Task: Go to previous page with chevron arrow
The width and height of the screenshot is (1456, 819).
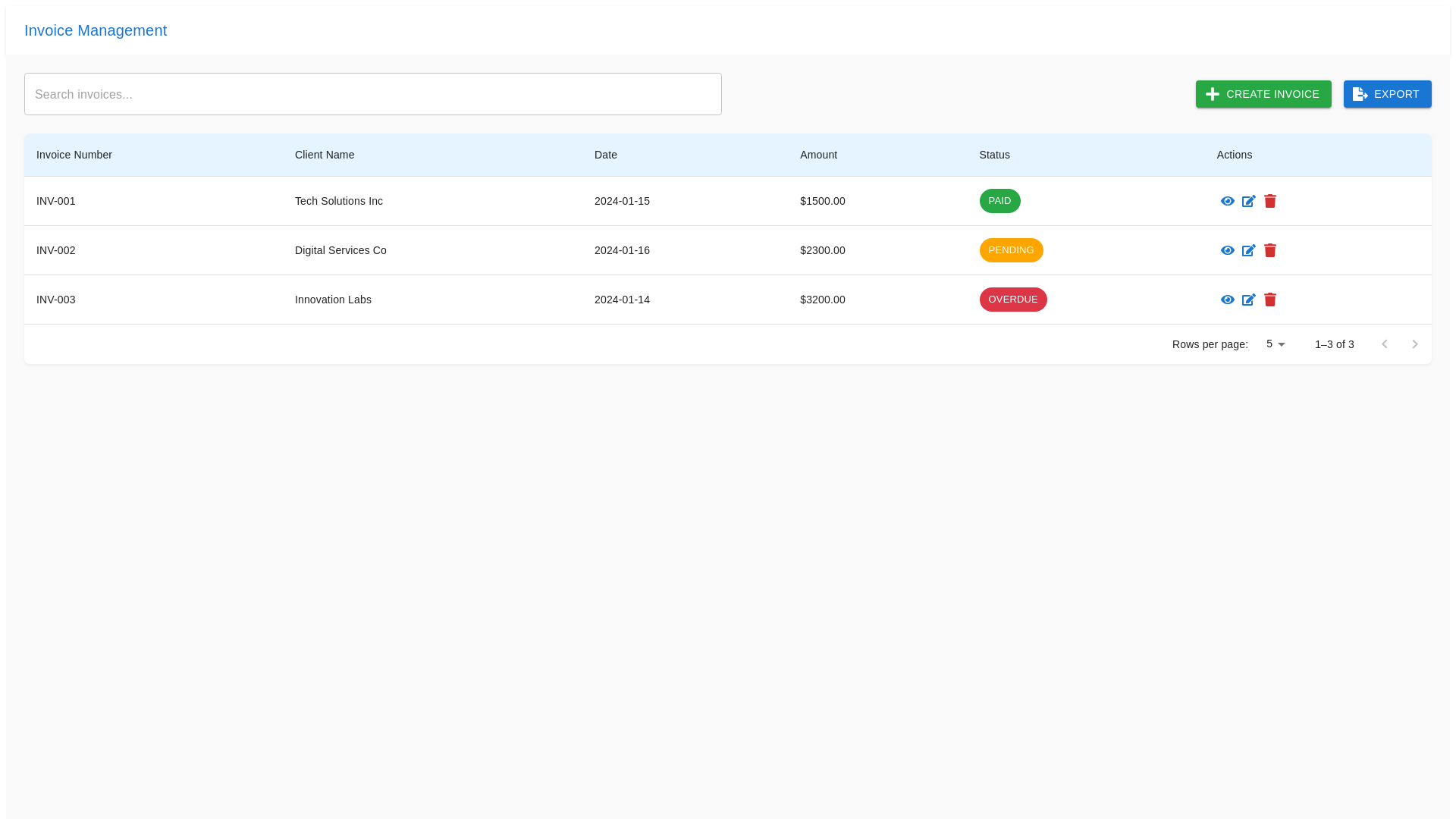Action: click(1385, 344)
